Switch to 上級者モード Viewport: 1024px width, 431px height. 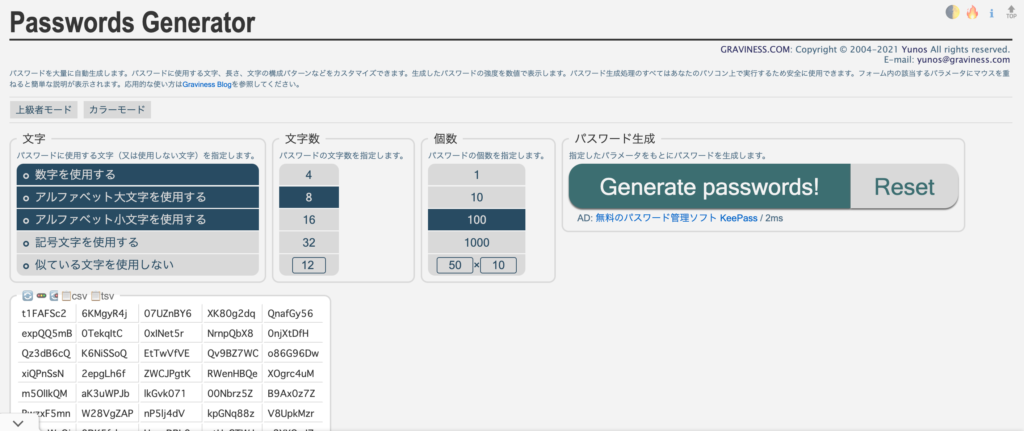click(x=41, y=110)
